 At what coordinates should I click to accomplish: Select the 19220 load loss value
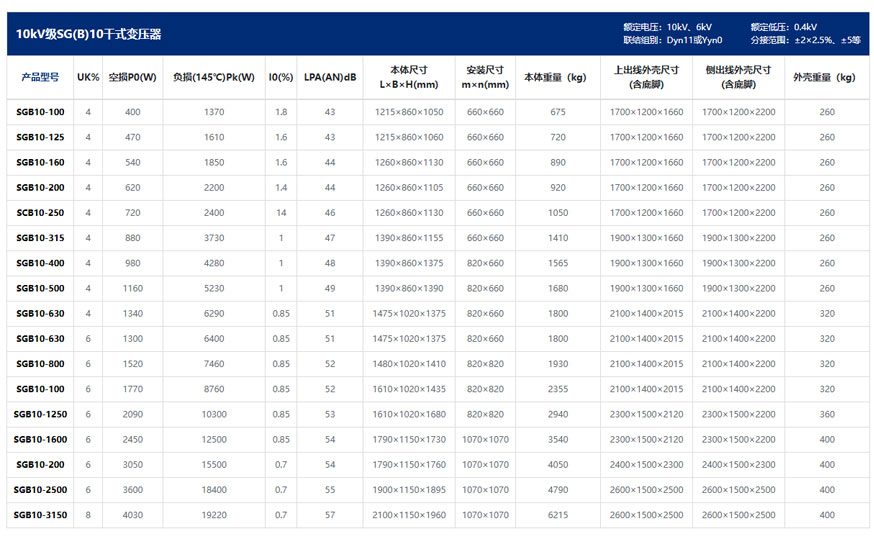(213, 515)
